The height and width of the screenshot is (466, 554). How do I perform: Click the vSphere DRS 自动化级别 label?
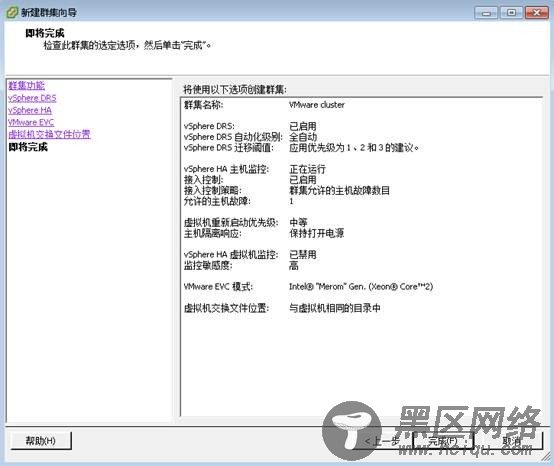(233, 137)
